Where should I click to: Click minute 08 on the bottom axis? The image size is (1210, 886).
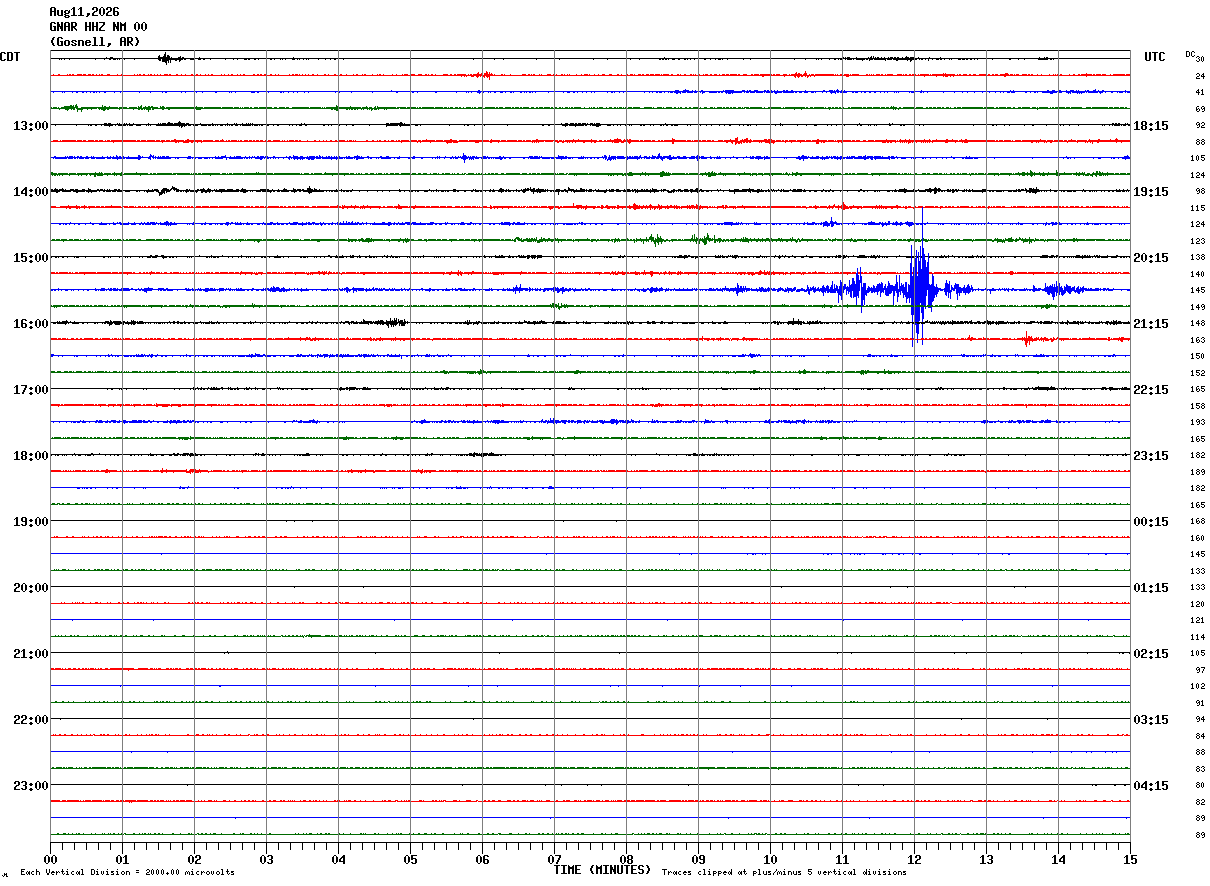[x=626, y=859]
